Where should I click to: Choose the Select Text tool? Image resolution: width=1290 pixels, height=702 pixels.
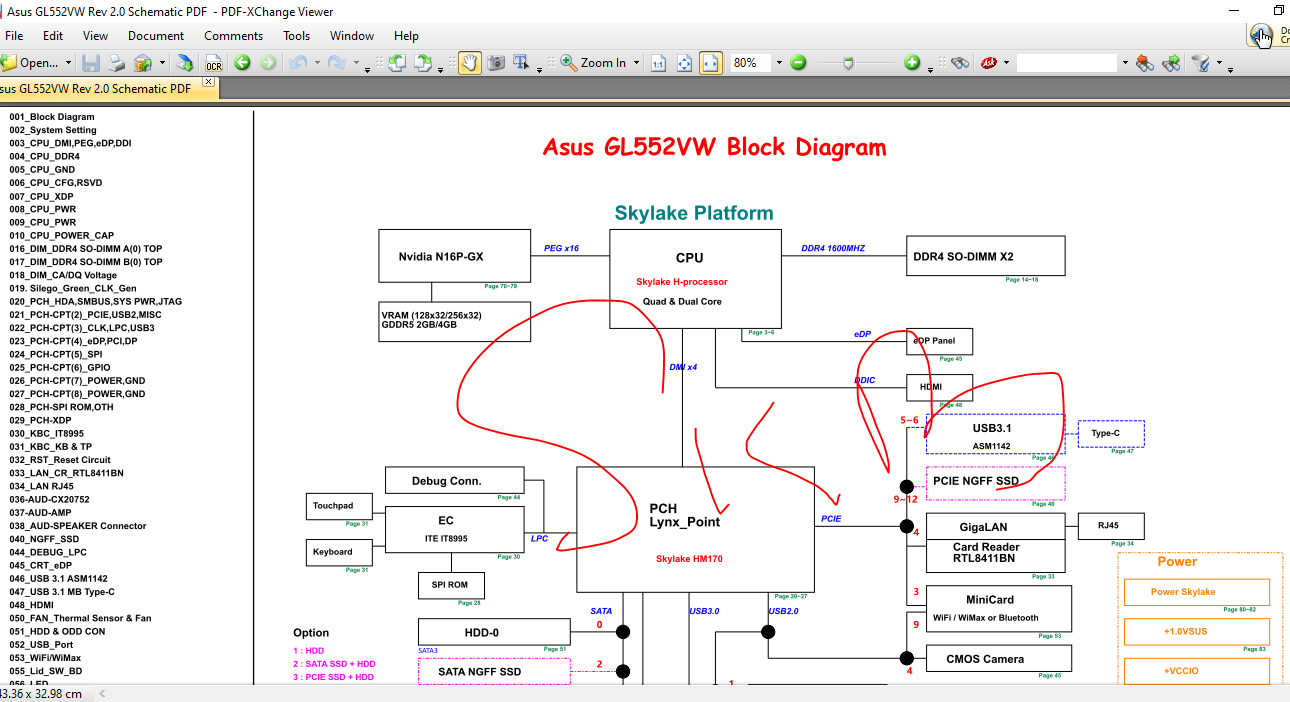(x=522, y=62)
